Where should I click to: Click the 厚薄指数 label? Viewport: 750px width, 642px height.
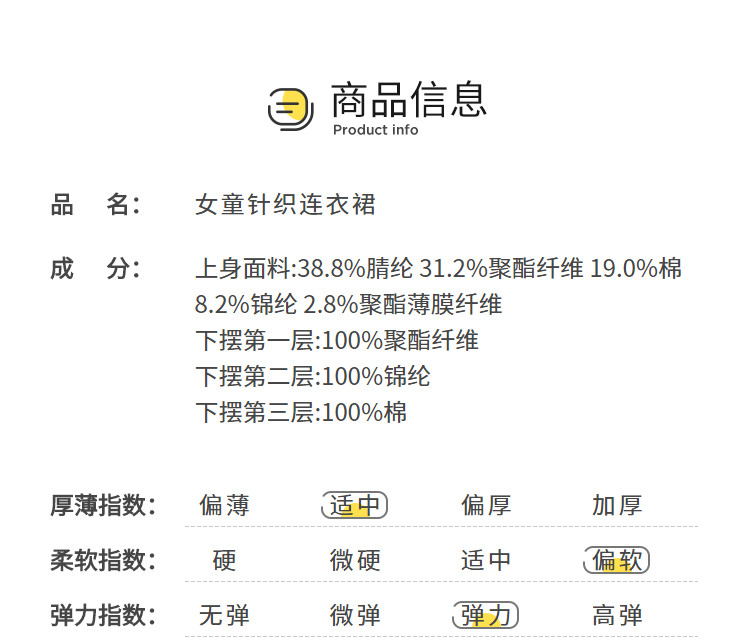[x=103, y=506]
